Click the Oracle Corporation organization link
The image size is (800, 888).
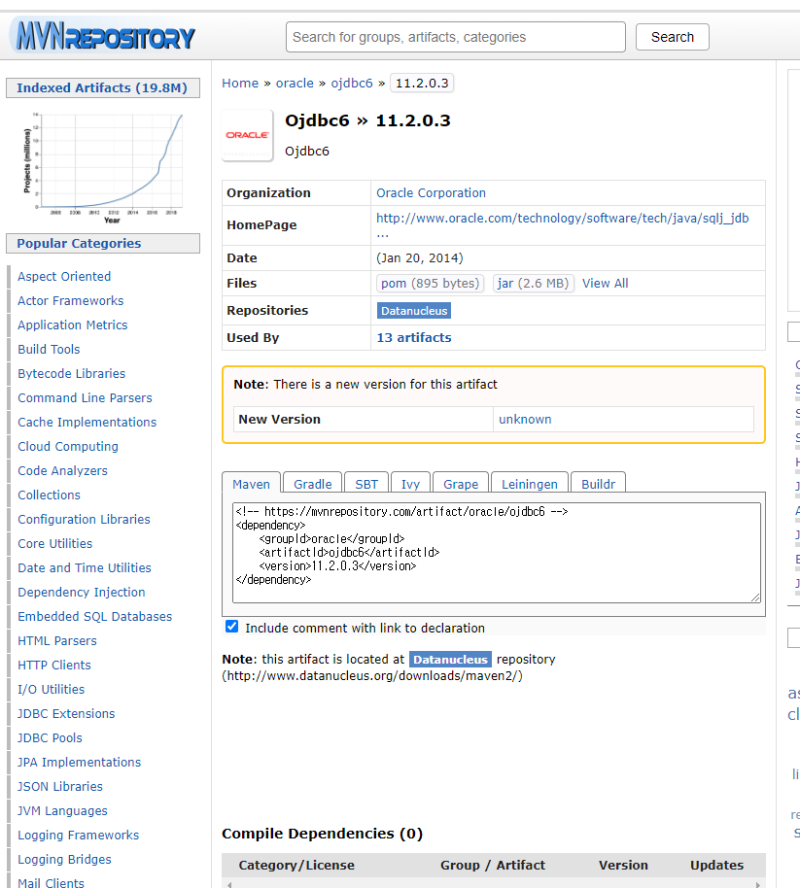click(430, 192)
